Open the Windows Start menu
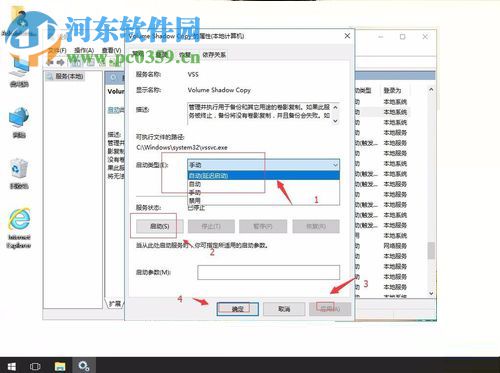Viewport: 500px width, 373px height. 12,366
